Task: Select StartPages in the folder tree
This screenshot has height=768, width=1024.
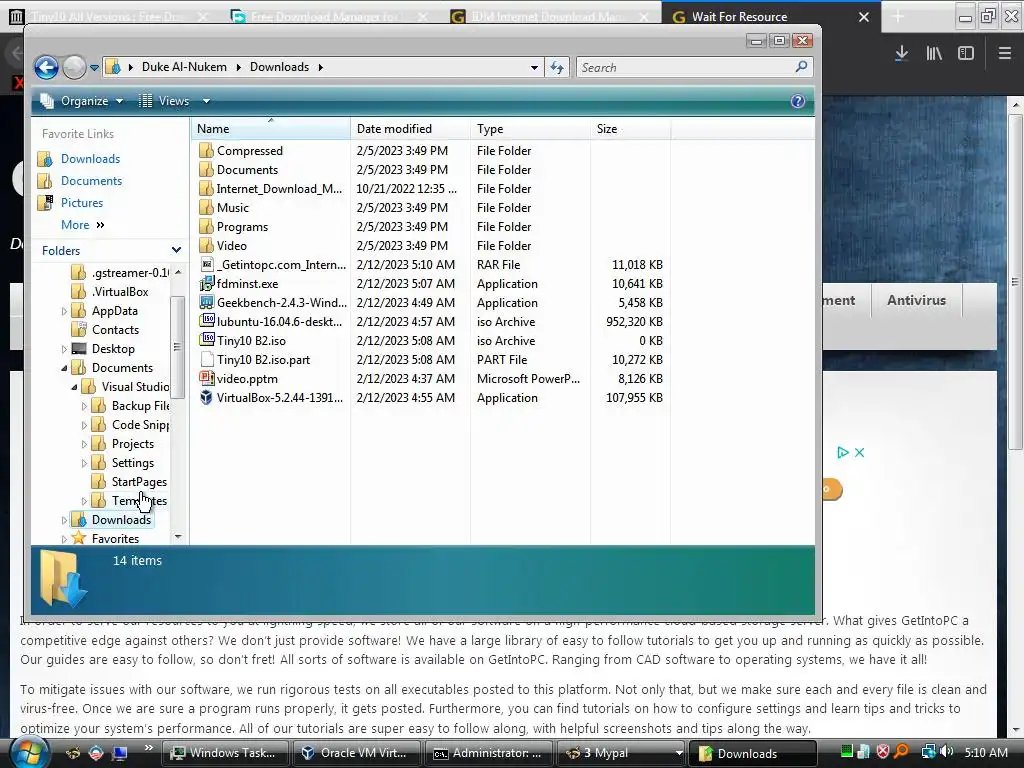Action: pos(139,482)
